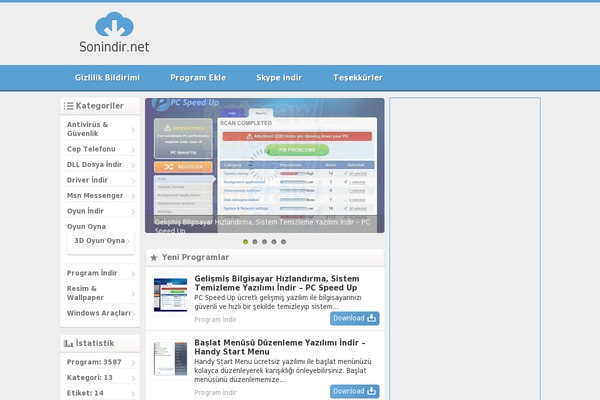This screenshot has height=400, width=600.
Task: Click PC Speed Up program thumbnail
Action: click(170, 295)
